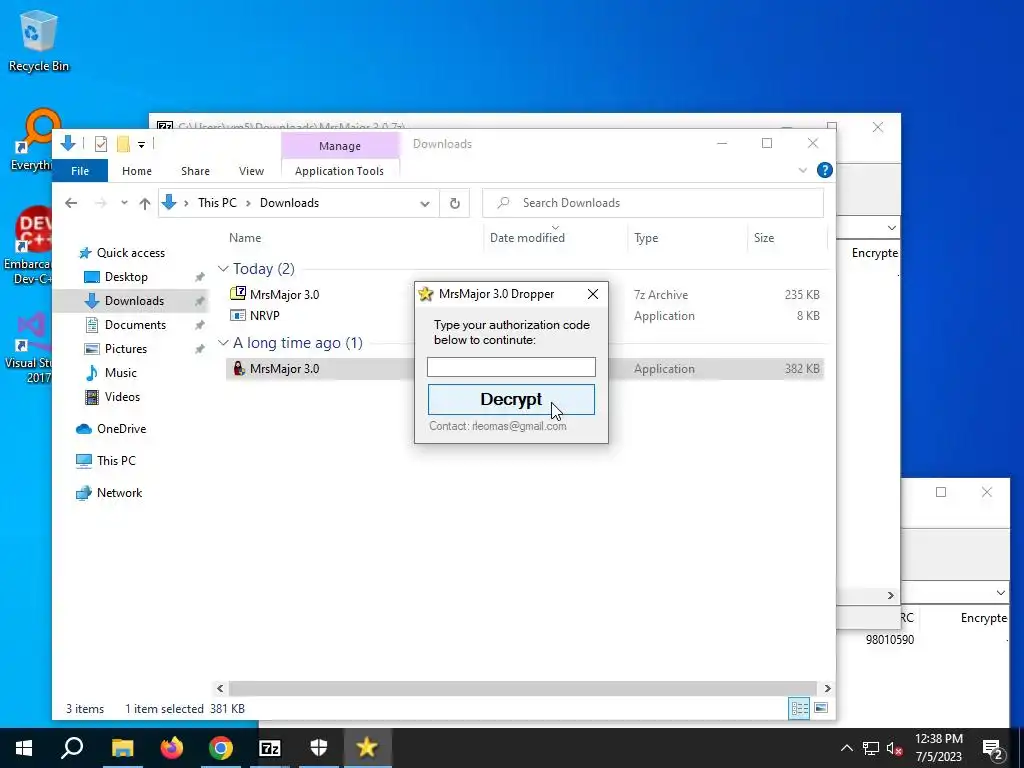The height and width of the screenshot is (768, 1024).
Task: Expand the ribbon with the chevron
Action: tap(803, 170)
